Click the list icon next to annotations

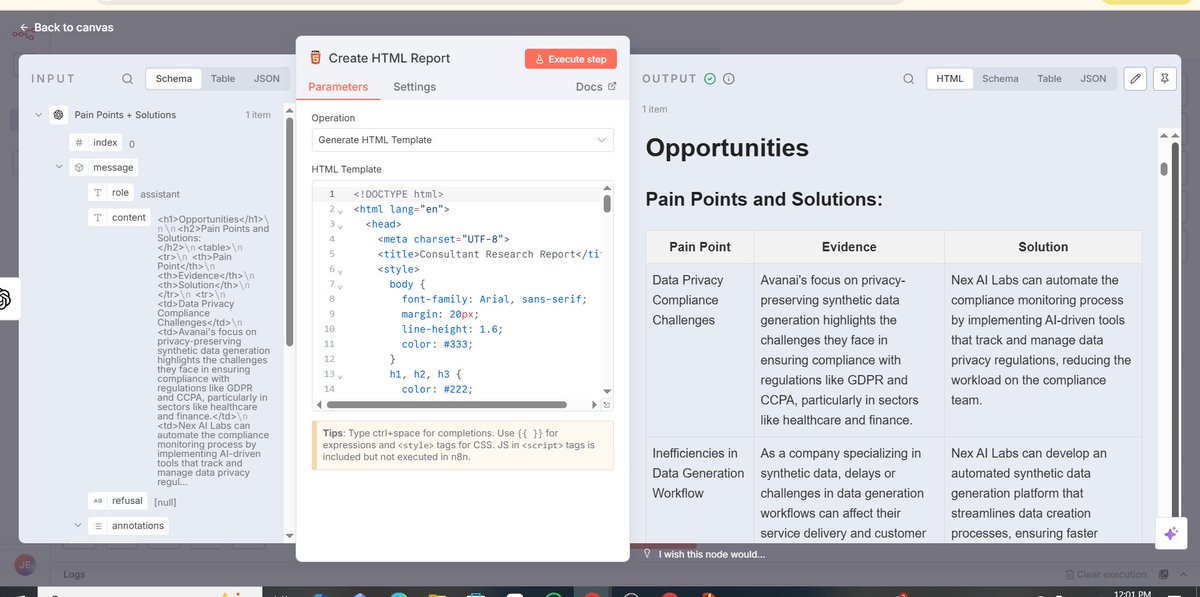click(x=97, y=525)
